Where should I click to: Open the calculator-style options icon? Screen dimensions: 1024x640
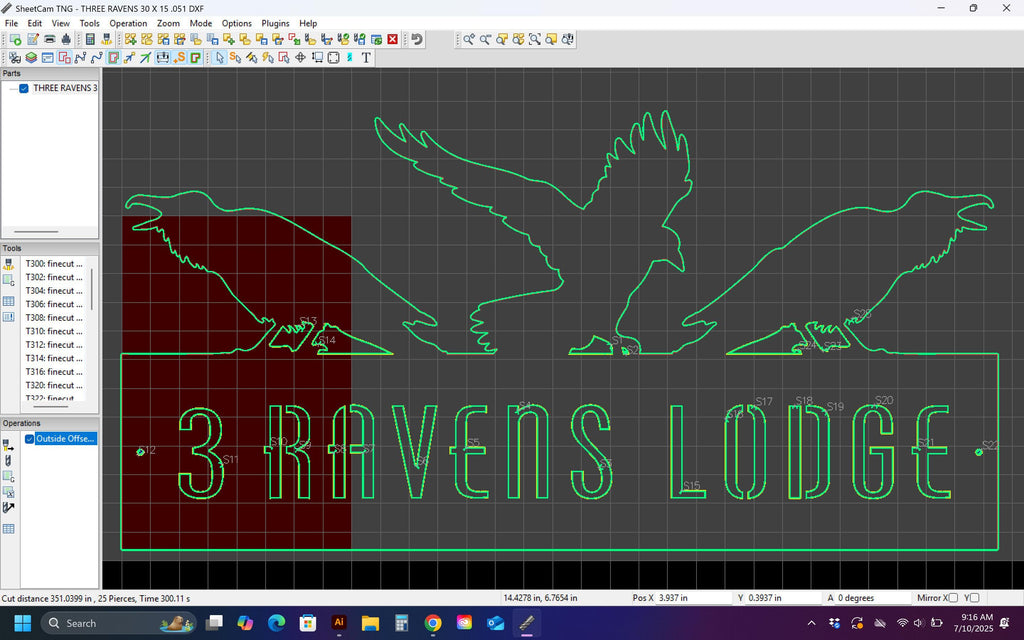pyautogui.click(x=90, y=39)
